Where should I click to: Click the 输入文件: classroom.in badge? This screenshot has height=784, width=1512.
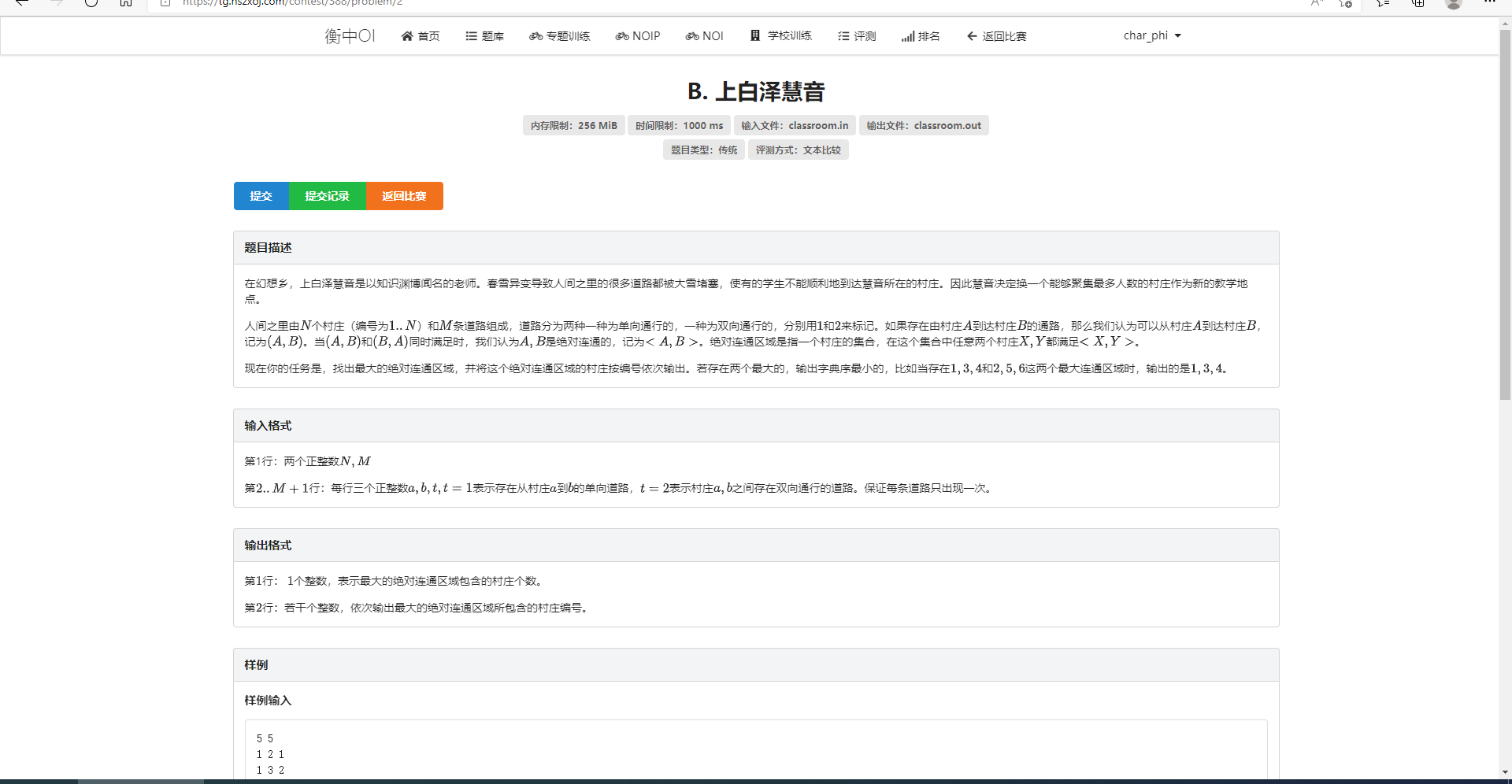point(795,125)
